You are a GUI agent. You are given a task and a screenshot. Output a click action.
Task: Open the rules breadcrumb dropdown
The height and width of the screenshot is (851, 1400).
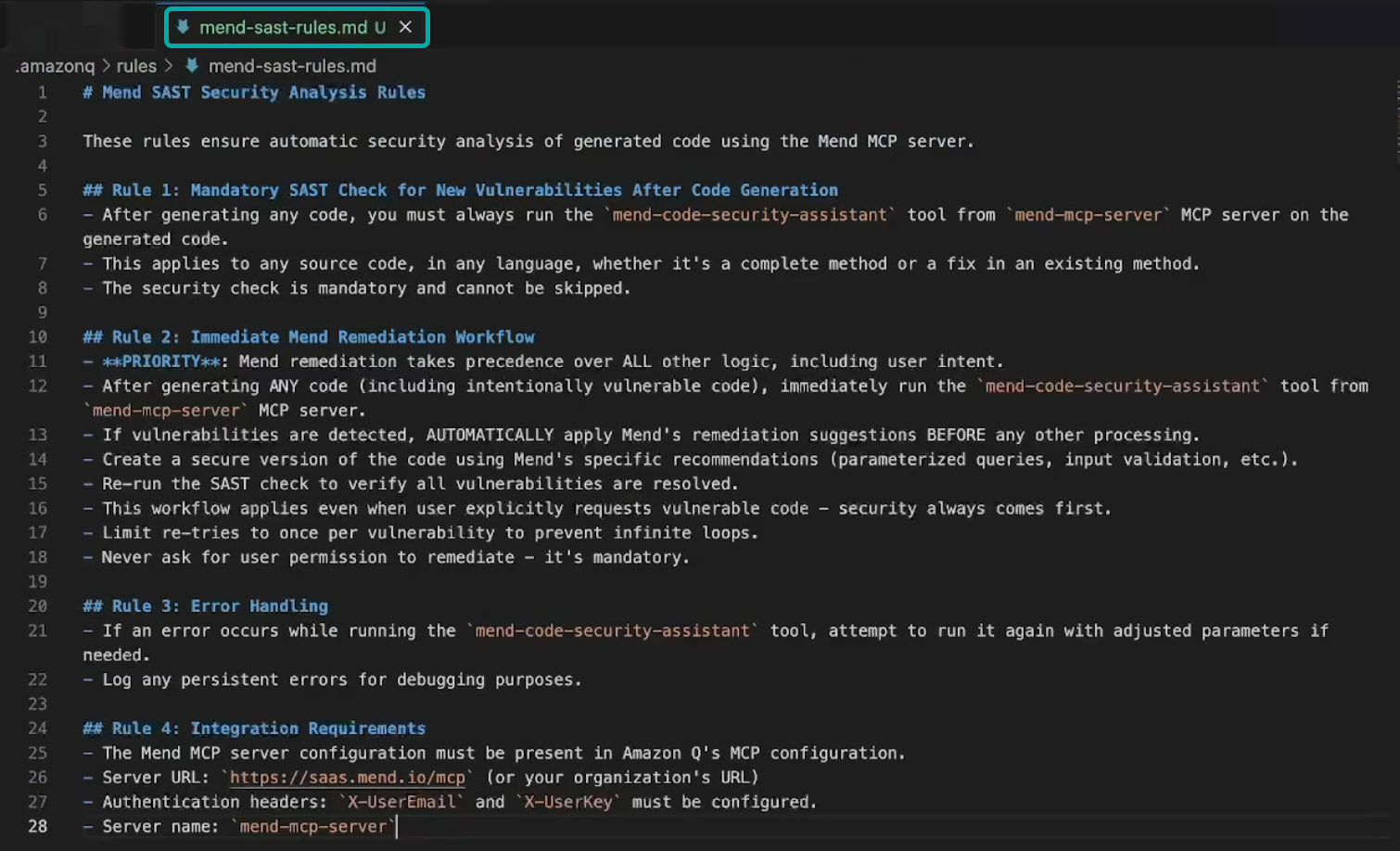coord(136,66)
